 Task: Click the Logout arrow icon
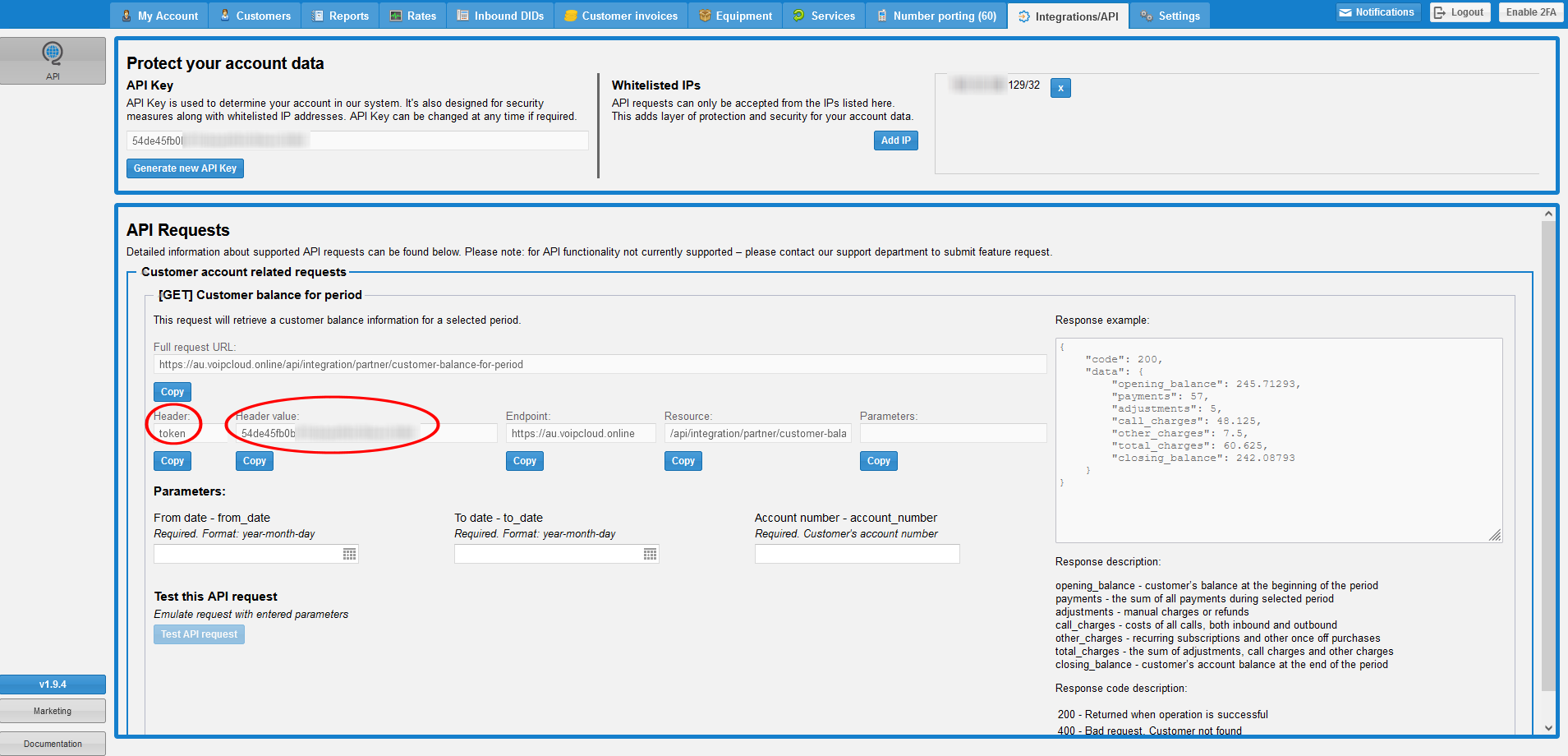[x=1440, y=12]
